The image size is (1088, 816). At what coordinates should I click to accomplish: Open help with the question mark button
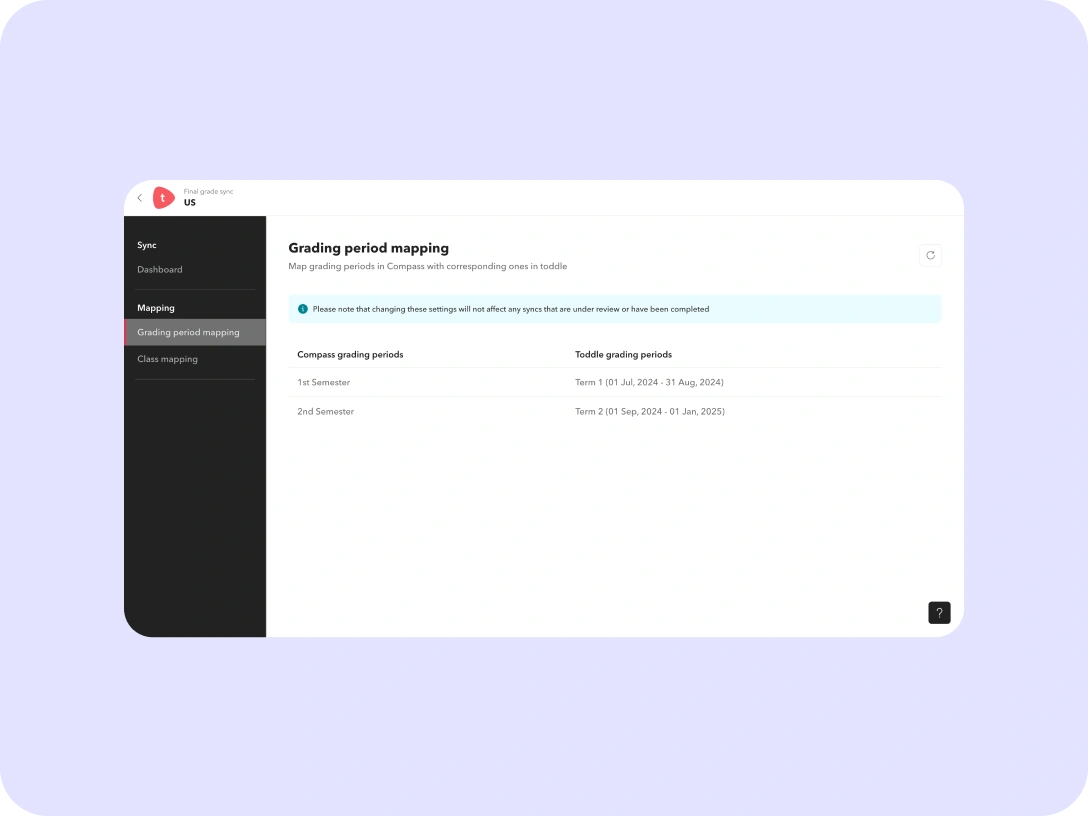939,613
